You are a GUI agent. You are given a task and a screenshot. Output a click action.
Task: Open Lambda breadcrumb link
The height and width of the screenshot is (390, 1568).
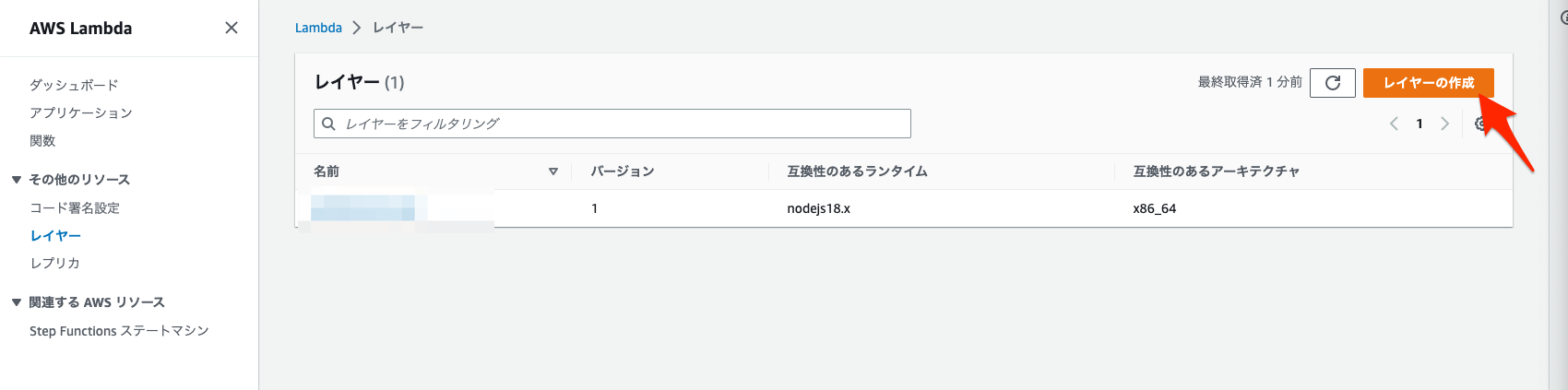pyautogui.click(x=318, y=28)
